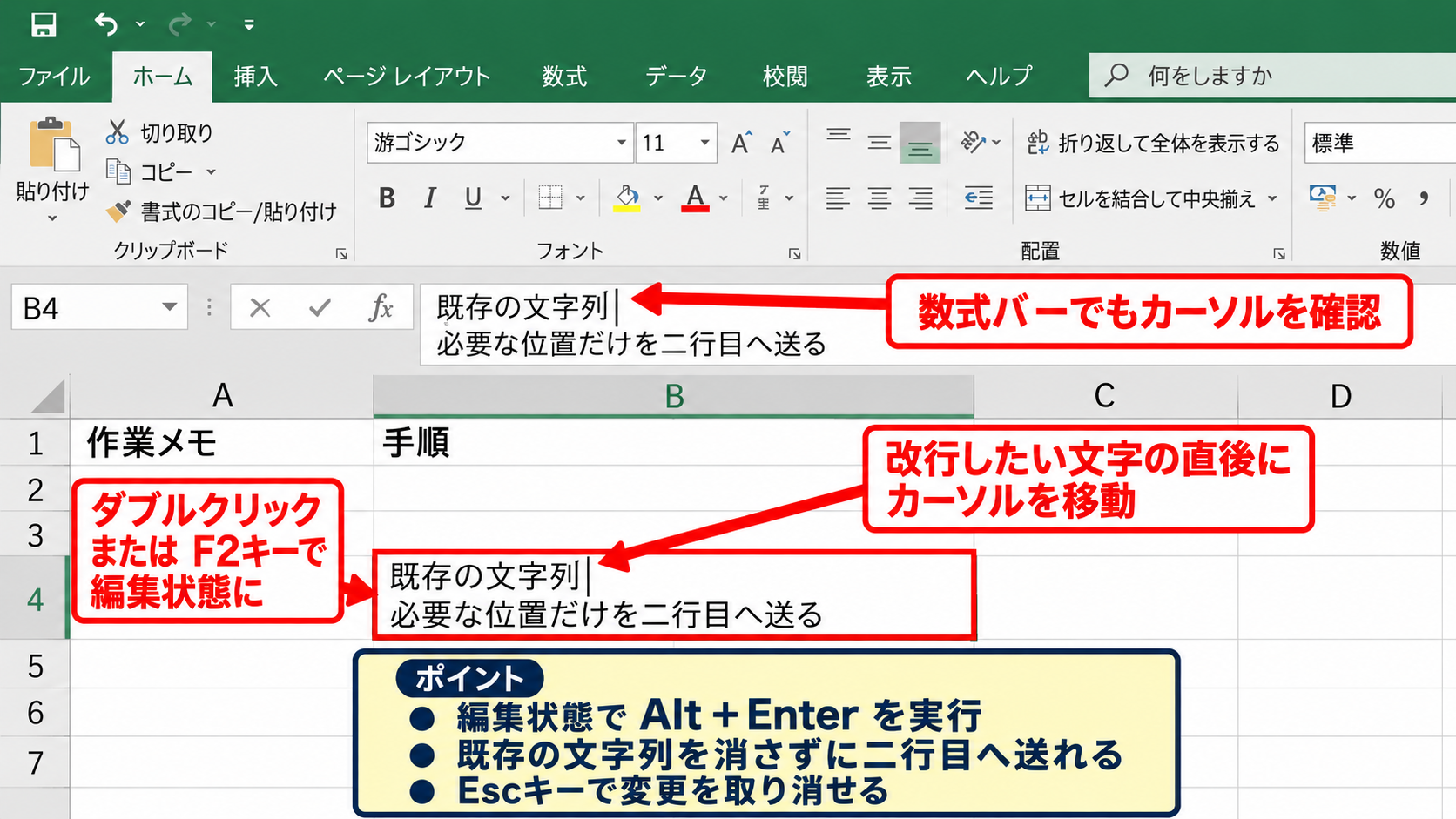Increase font size with large A icon

coord(741,142)
